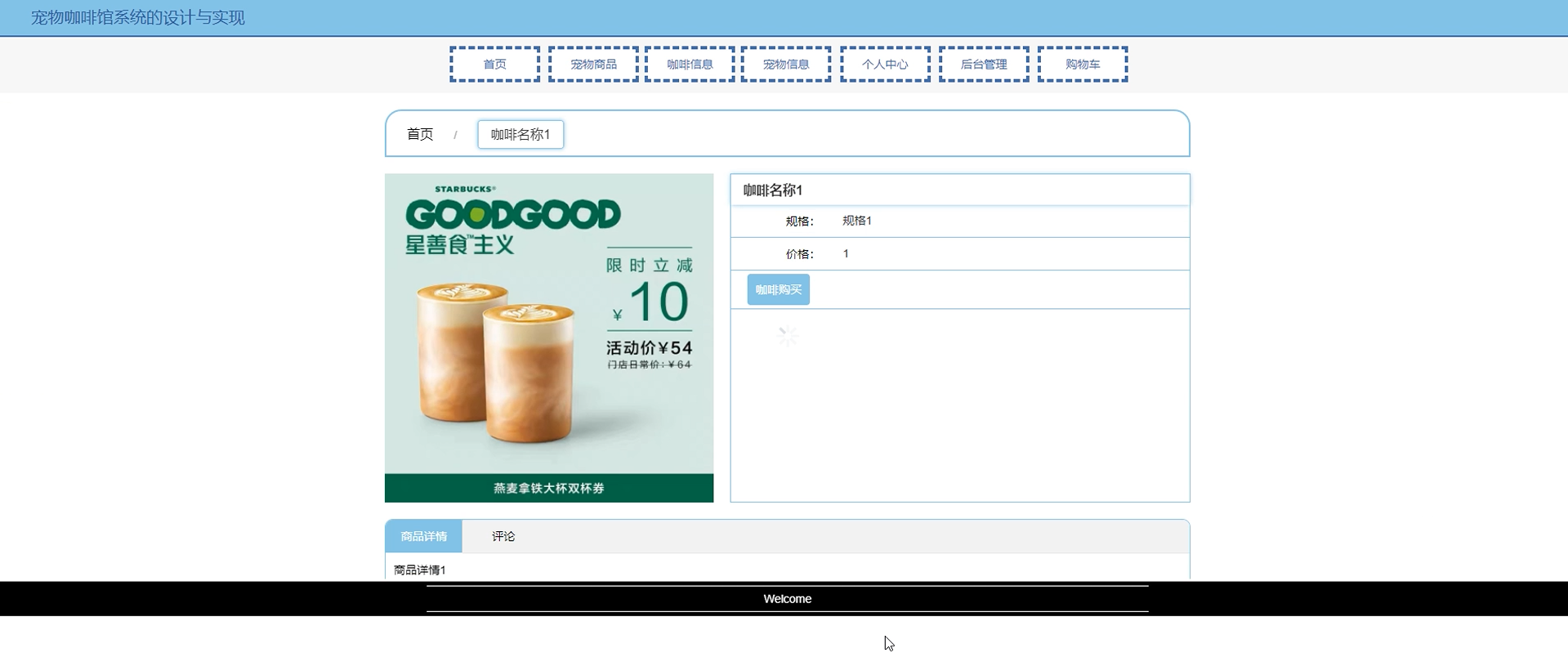Click the 咖啡购买 button
The width and height of the screenshot is (1568, 666).
point(778,289)
